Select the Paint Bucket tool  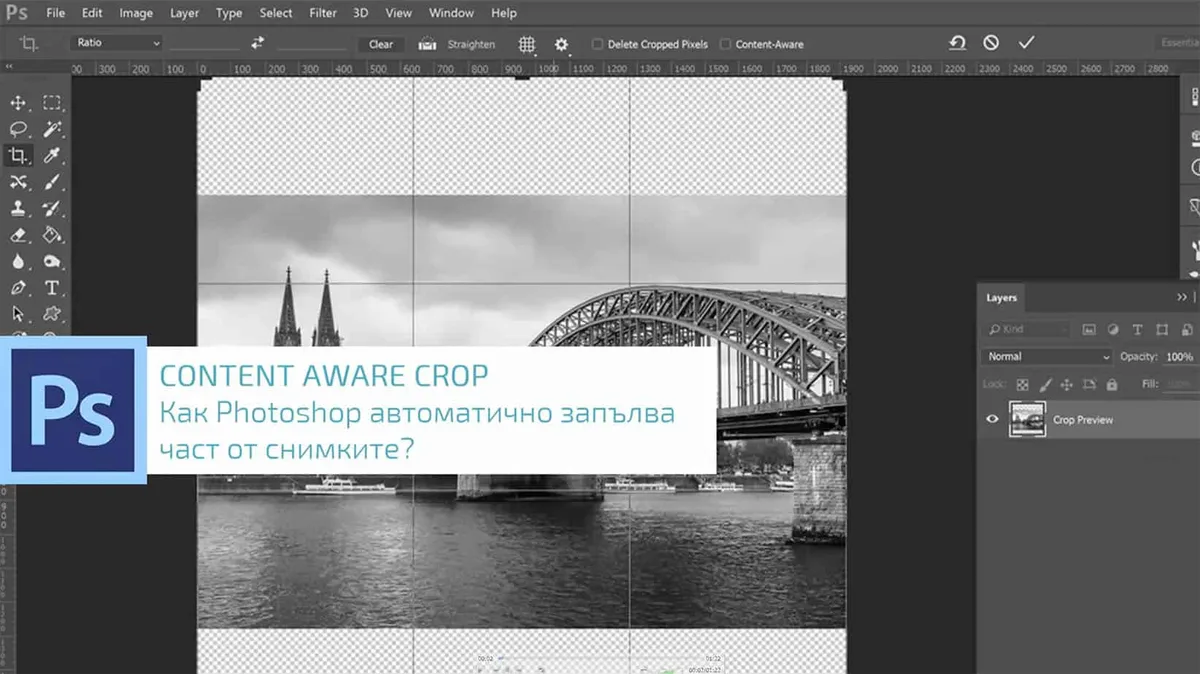tap(52, 235)
